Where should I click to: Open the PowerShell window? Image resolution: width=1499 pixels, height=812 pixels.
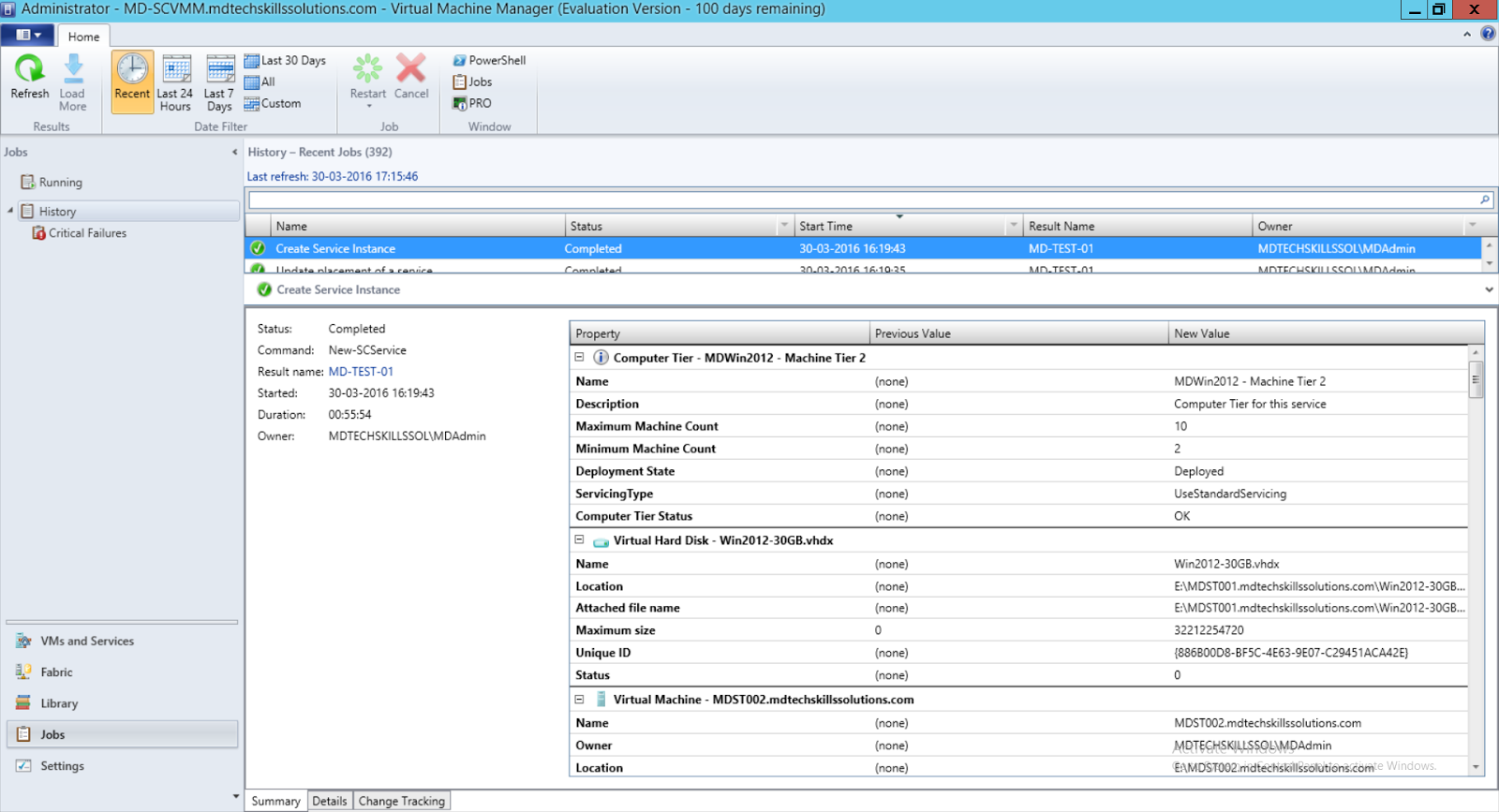(489, 61)
